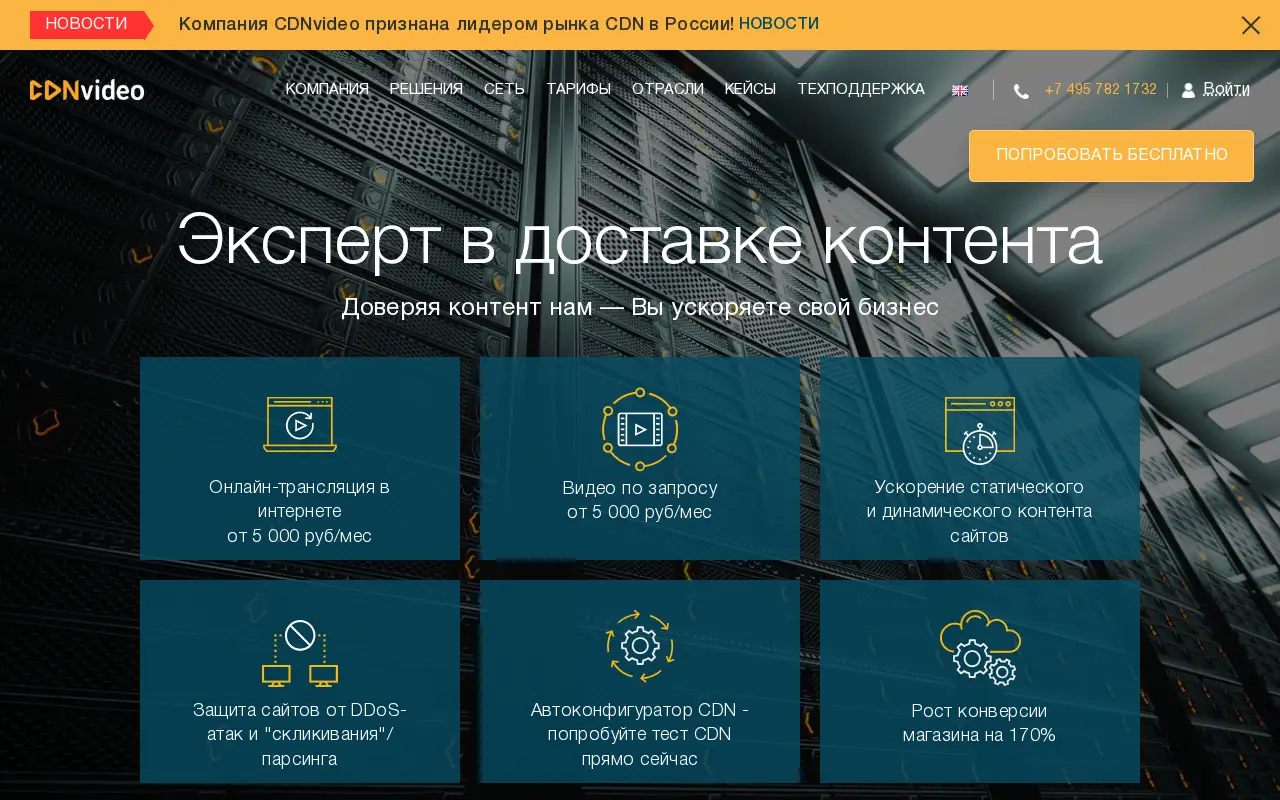Click the autoconfigurator gear with arrows icon
1280x800 pixels.
pos(640,646)
